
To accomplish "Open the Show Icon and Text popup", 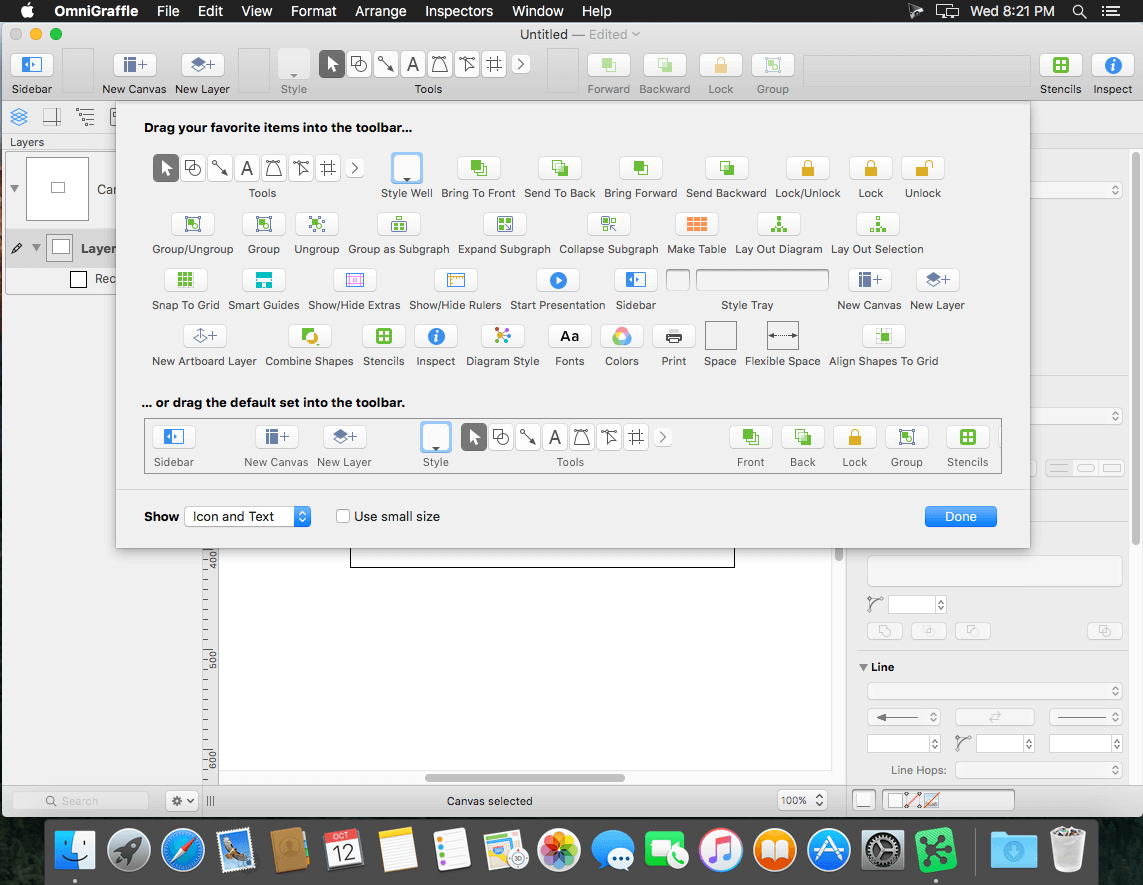I will (x=248, y=516).
